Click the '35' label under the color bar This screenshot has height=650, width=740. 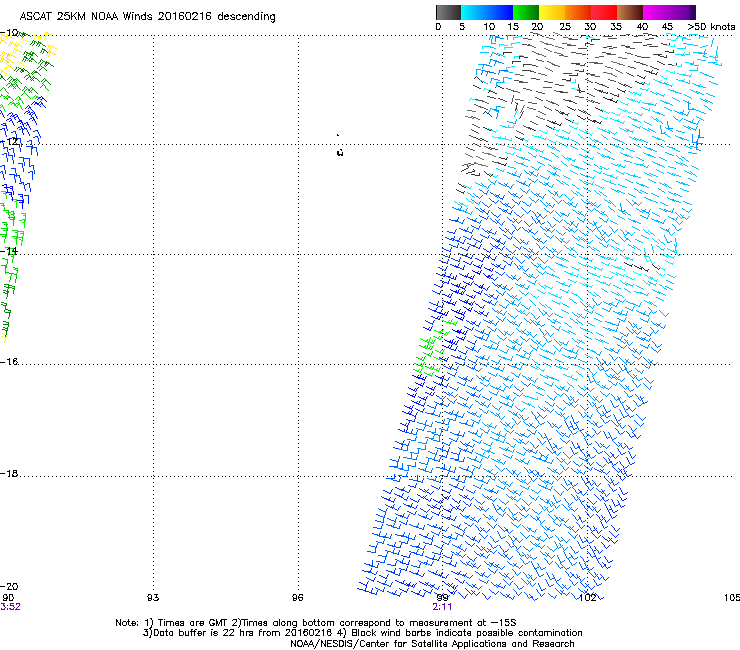[616, 27]
